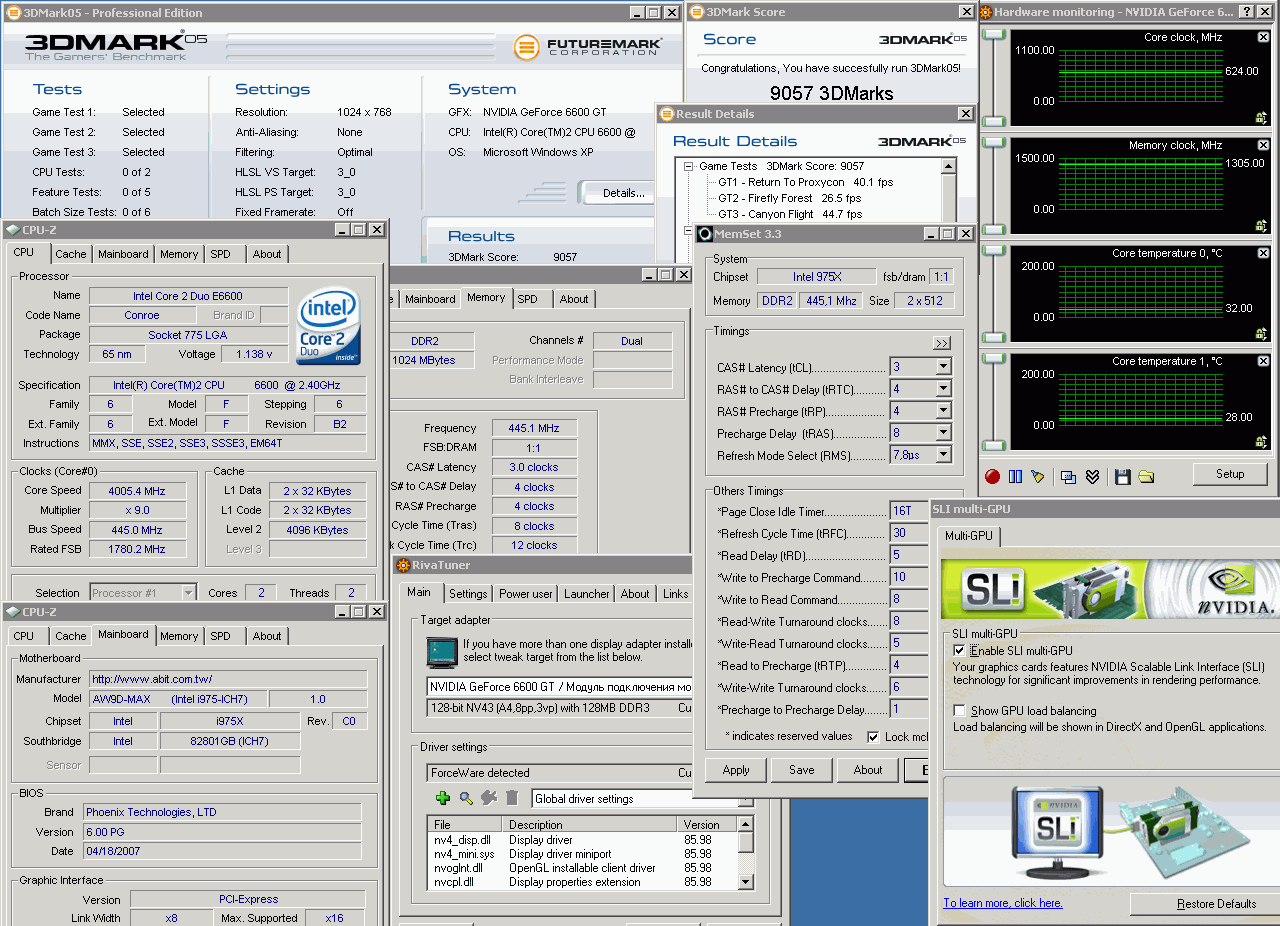The height and width of the screenshot is (926, 1280).
Task: Click the abit manufacturer URL field
Action: pyautogui.click(x=227, y=679)
